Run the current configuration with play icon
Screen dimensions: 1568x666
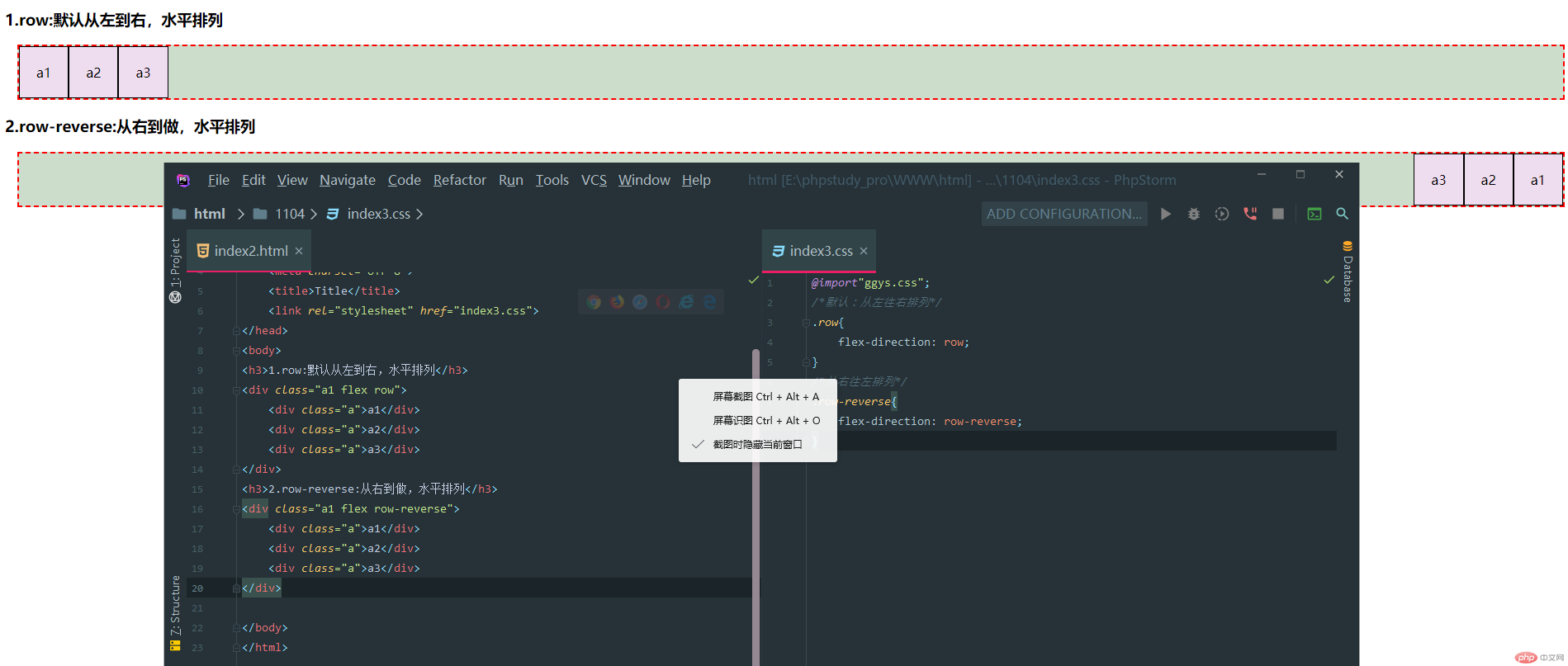(x=1166, y=214)
